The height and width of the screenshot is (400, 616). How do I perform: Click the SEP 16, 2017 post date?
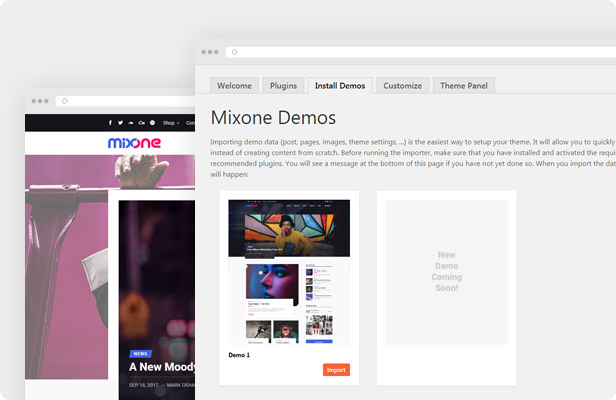(143, 385)
